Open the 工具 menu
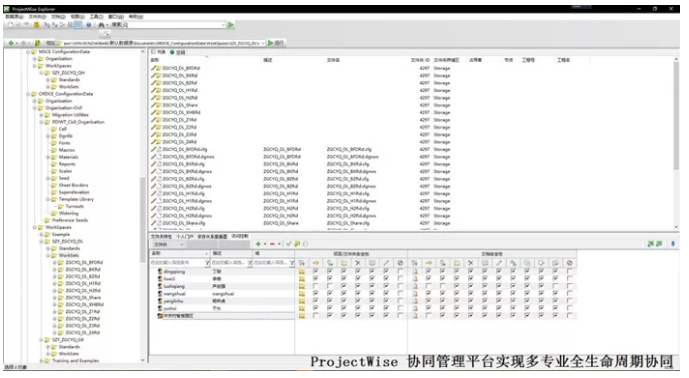The image size is (689, 378). tap(96, 17)
